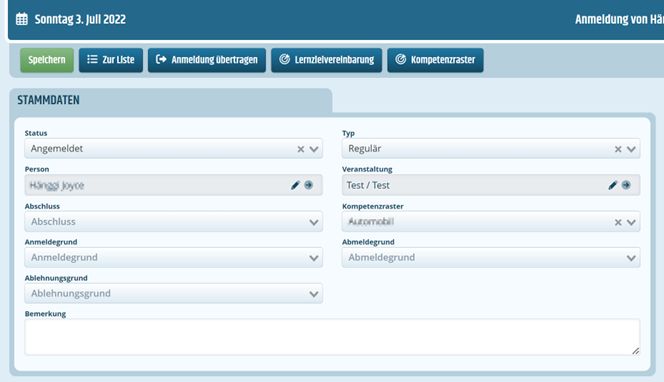Open the Ablehnungsgrund dropdown
Screen dimensions: 664x382
pyautogui.click(x=174, y=293)
